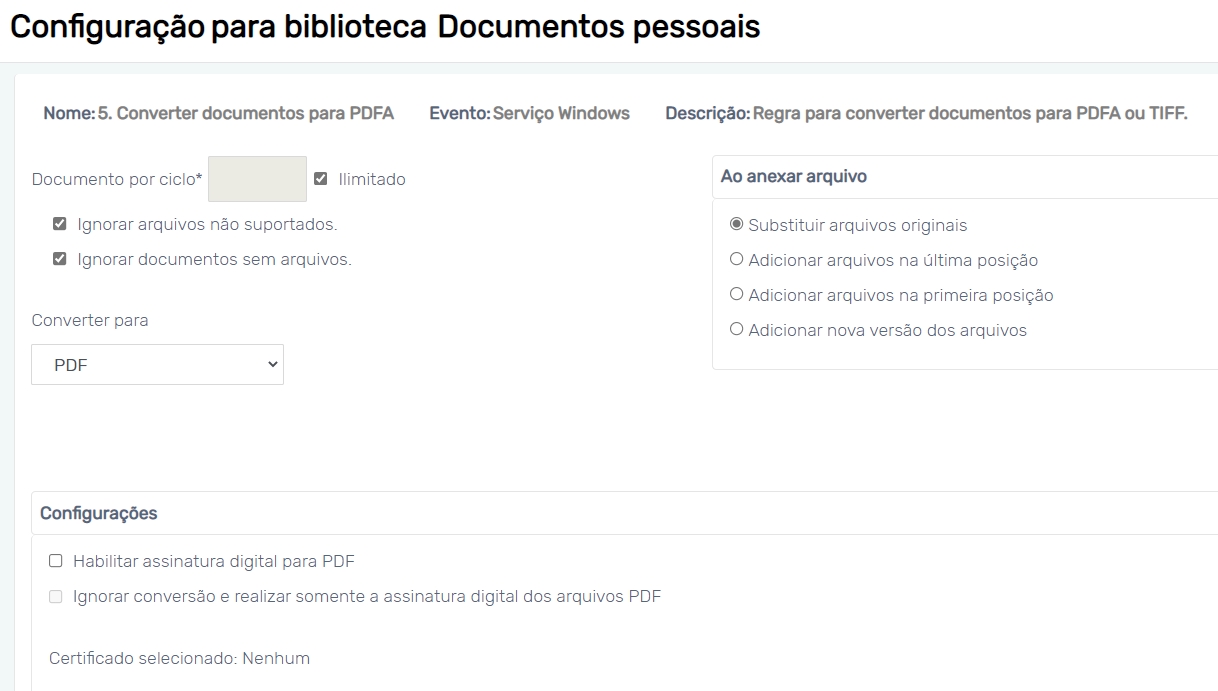Pick 'Adicionar nova versão dos arquivos'

737,330
